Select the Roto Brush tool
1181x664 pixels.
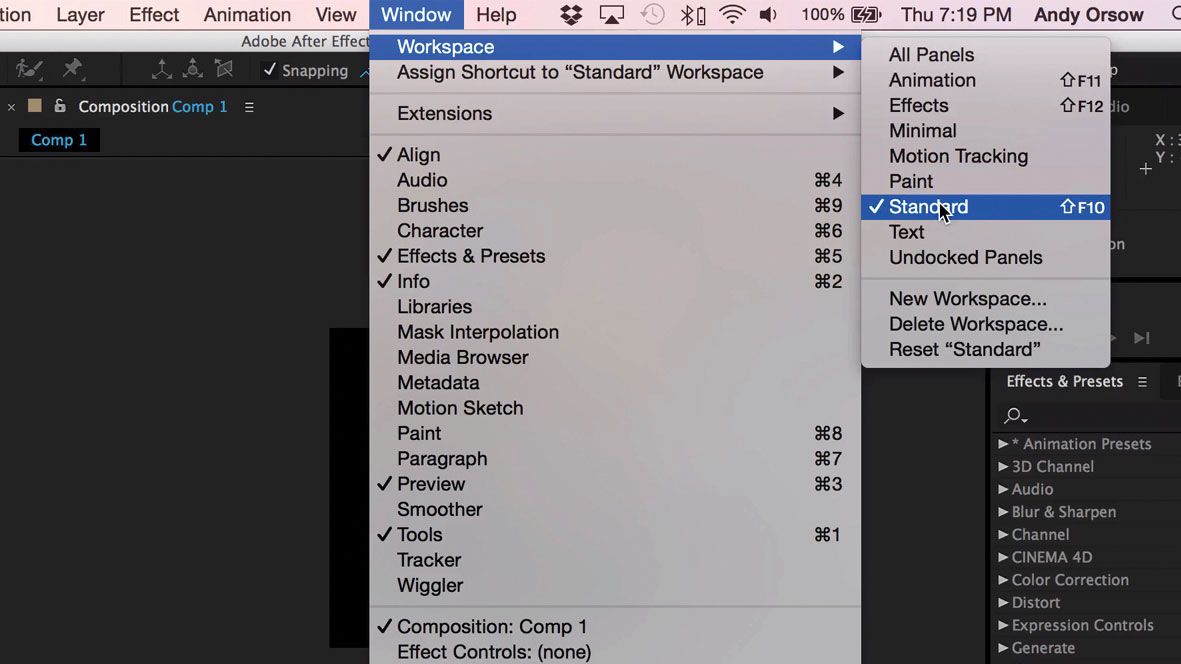(29, 69)
